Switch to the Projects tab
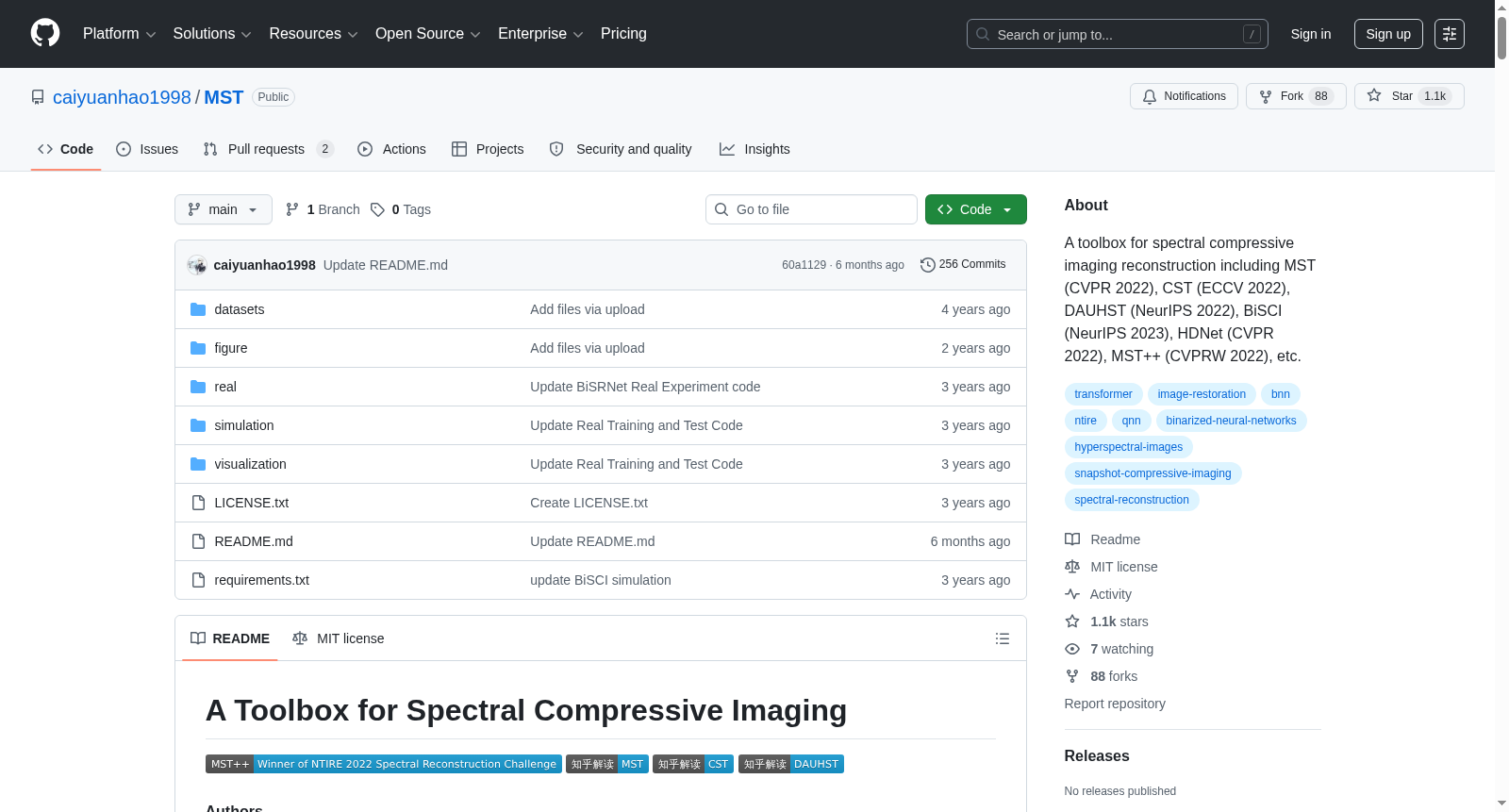This screenshot has height=812, width=1509. [488, 149]
